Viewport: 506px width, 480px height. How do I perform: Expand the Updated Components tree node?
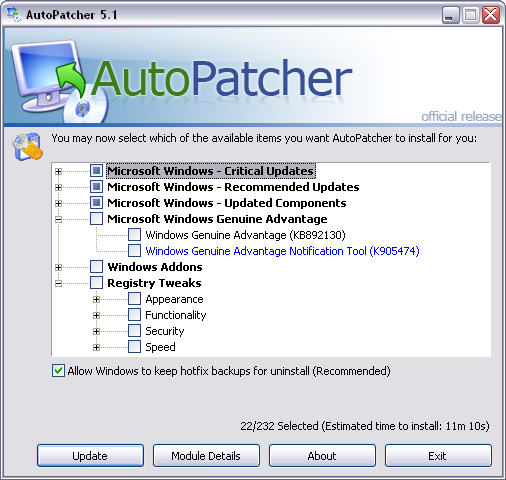58,203
